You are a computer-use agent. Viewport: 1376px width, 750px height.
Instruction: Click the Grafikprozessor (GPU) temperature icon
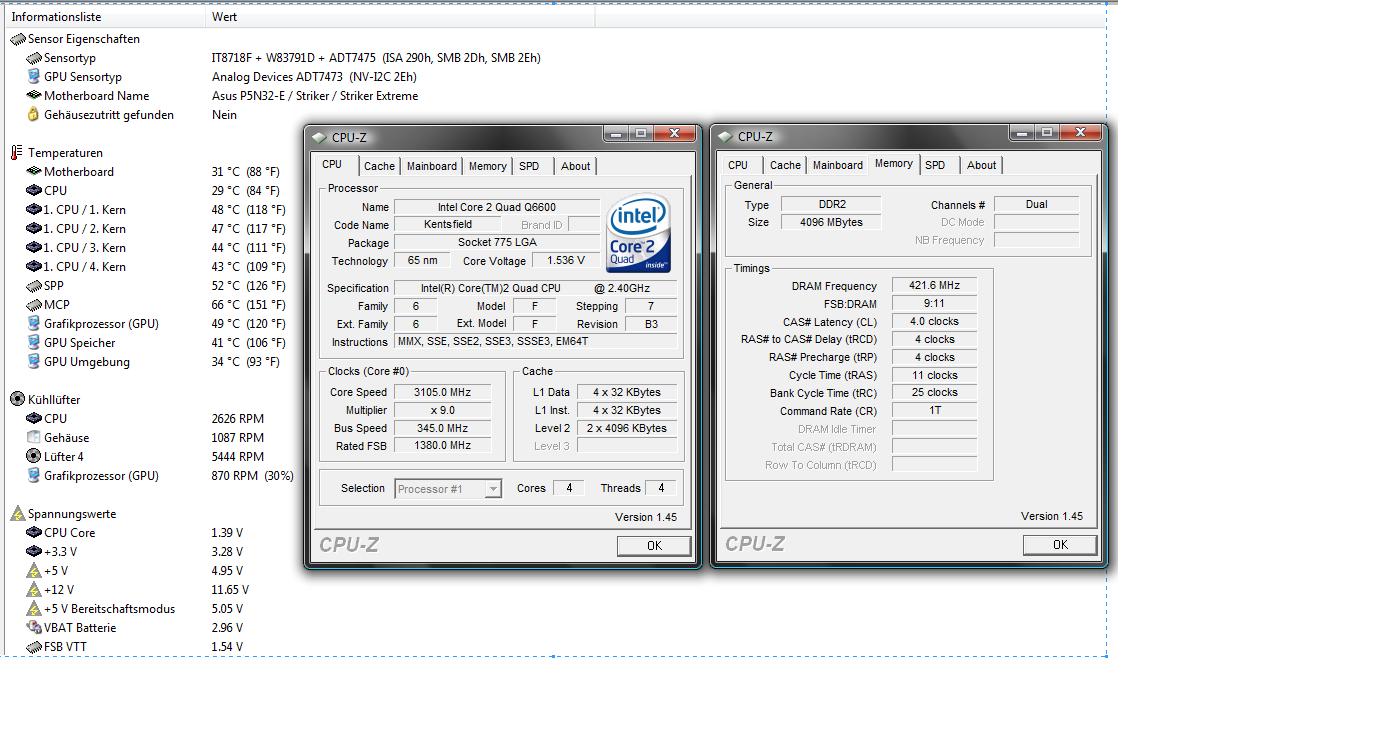click(x=34, y=324)
